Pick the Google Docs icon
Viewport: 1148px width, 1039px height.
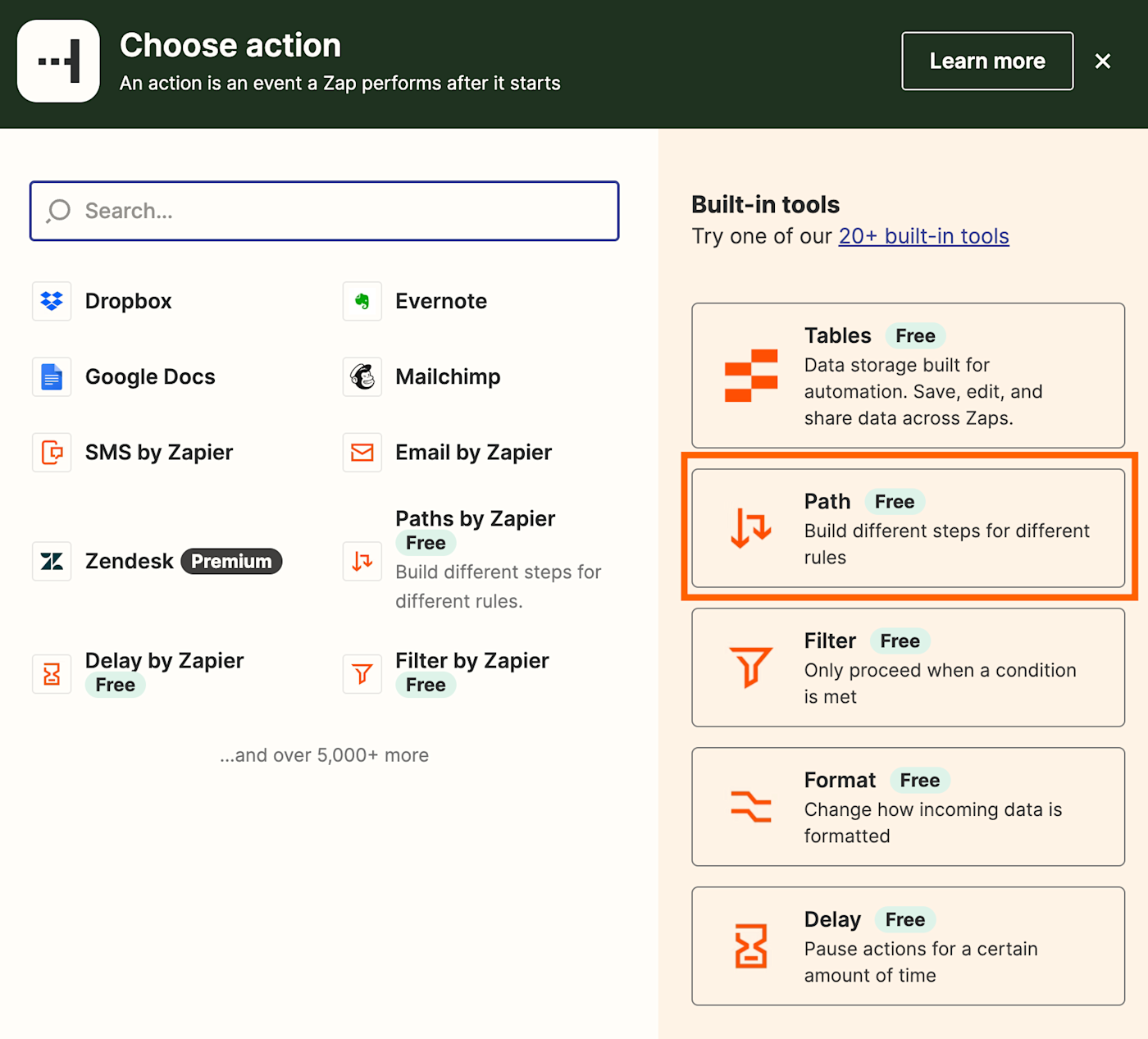click(x=52, y=377)
